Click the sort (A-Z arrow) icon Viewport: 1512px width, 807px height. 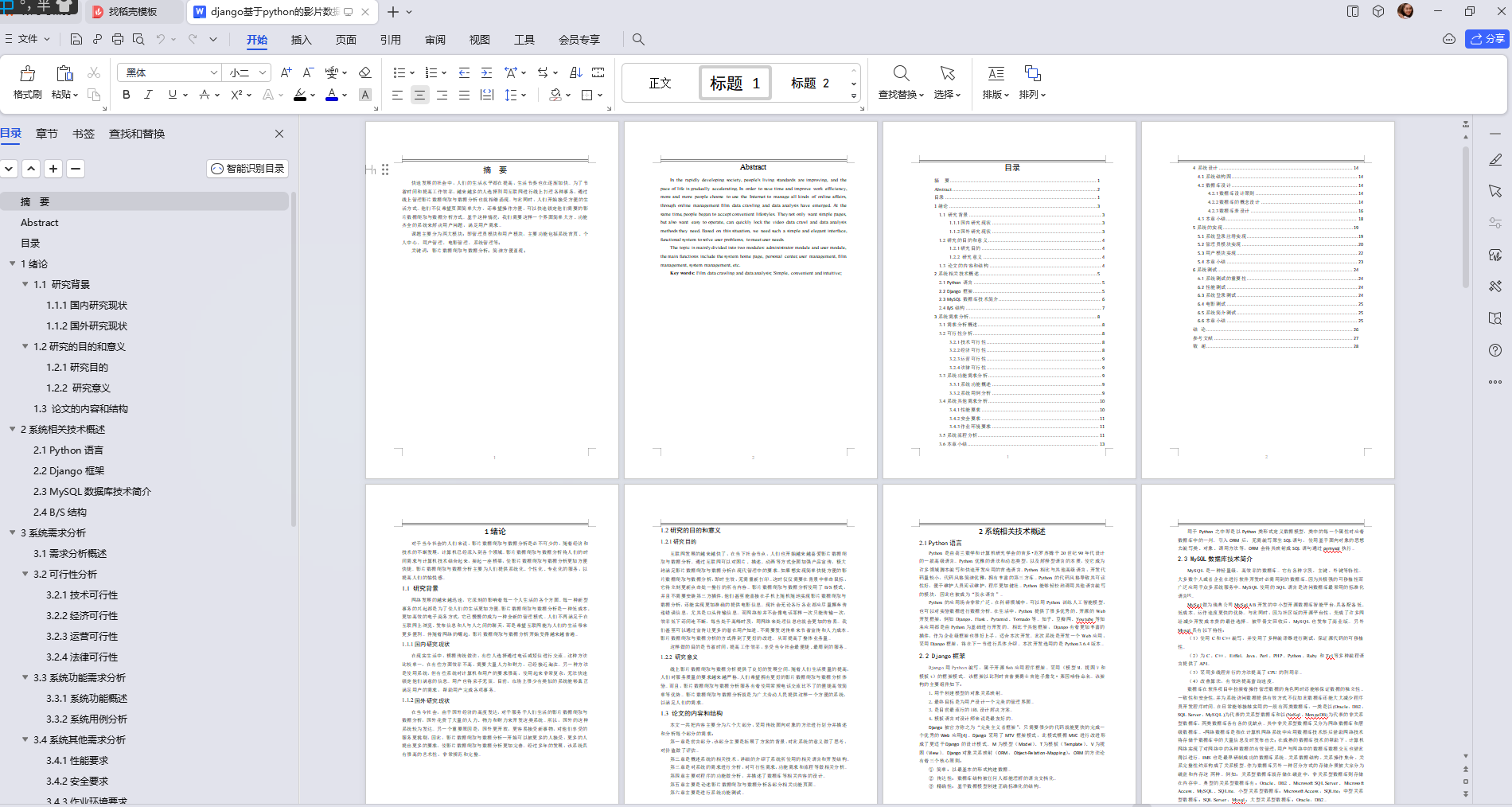[x=576, y=72]
